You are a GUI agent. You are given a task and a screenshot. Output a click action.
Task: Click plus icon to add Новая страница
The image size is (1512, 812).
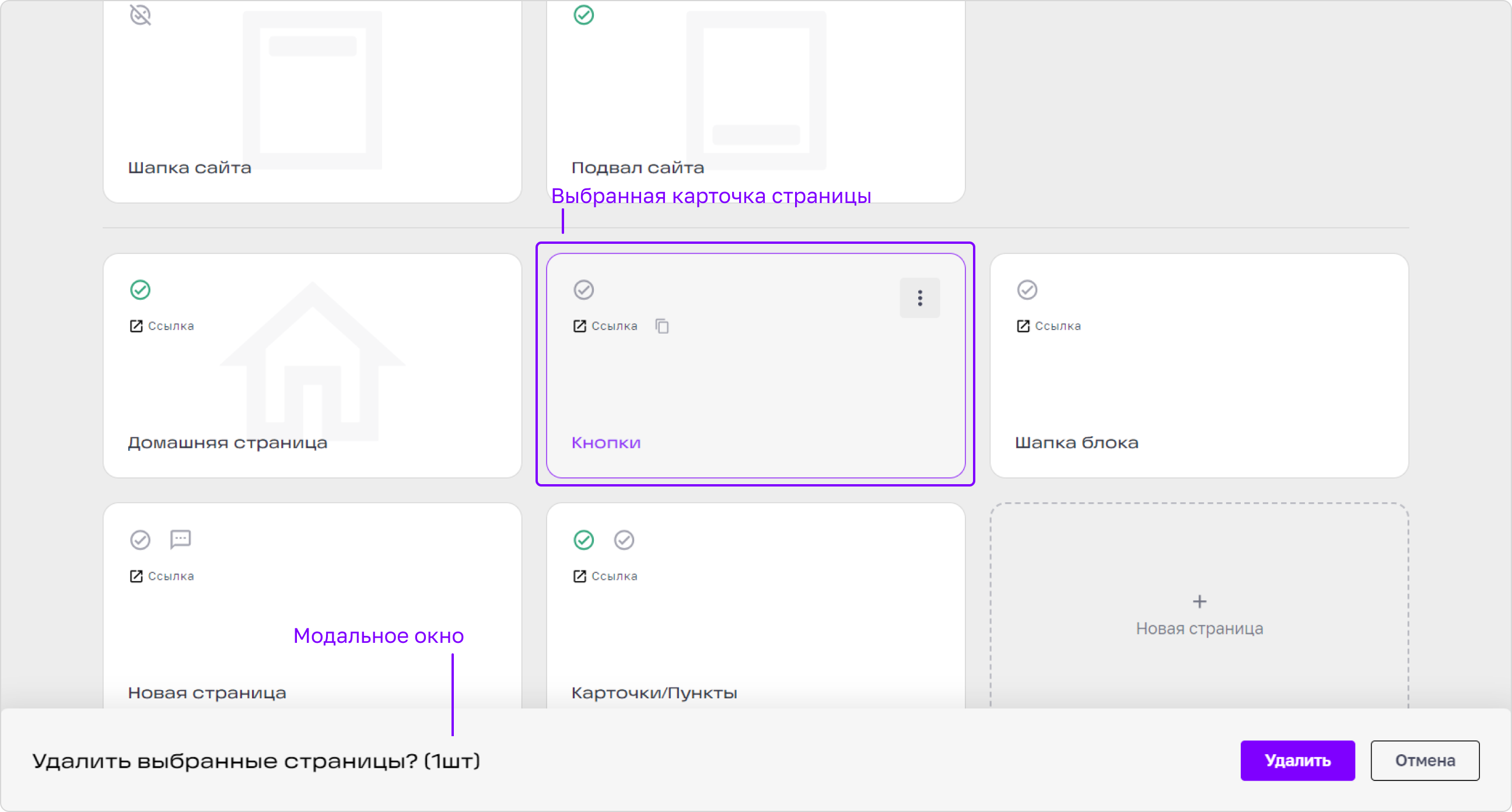click(1199, 601)
